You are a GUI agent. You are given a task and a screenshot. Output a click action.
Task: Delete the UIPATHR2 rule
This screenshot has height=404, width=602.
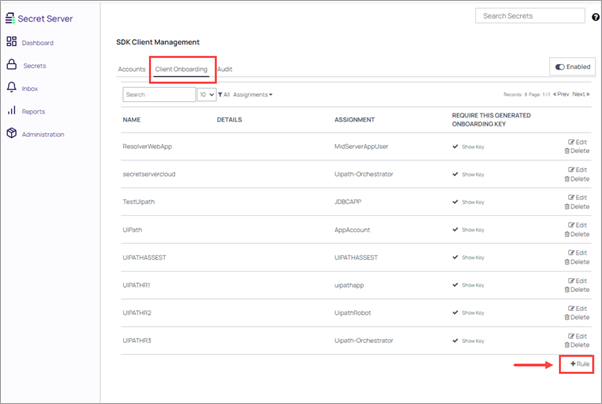[x=577, y=317]
